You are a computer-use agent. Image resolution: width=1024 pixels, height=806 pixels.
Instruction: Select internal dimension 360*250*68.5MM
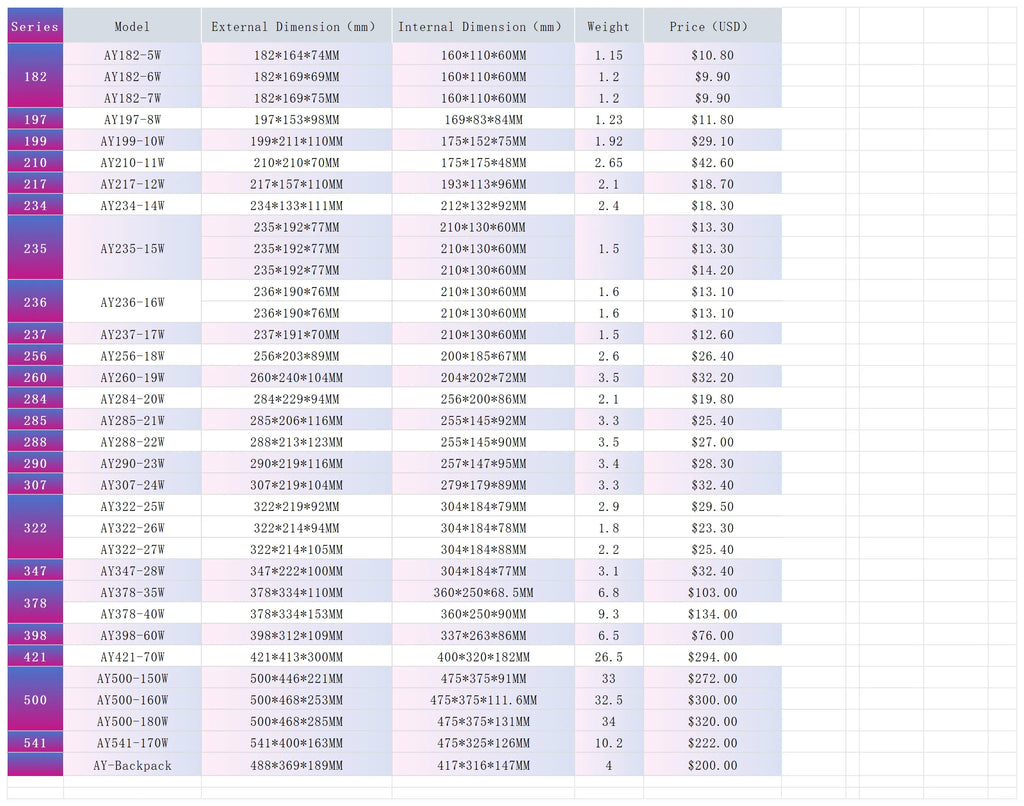click(x=483, y=592)
